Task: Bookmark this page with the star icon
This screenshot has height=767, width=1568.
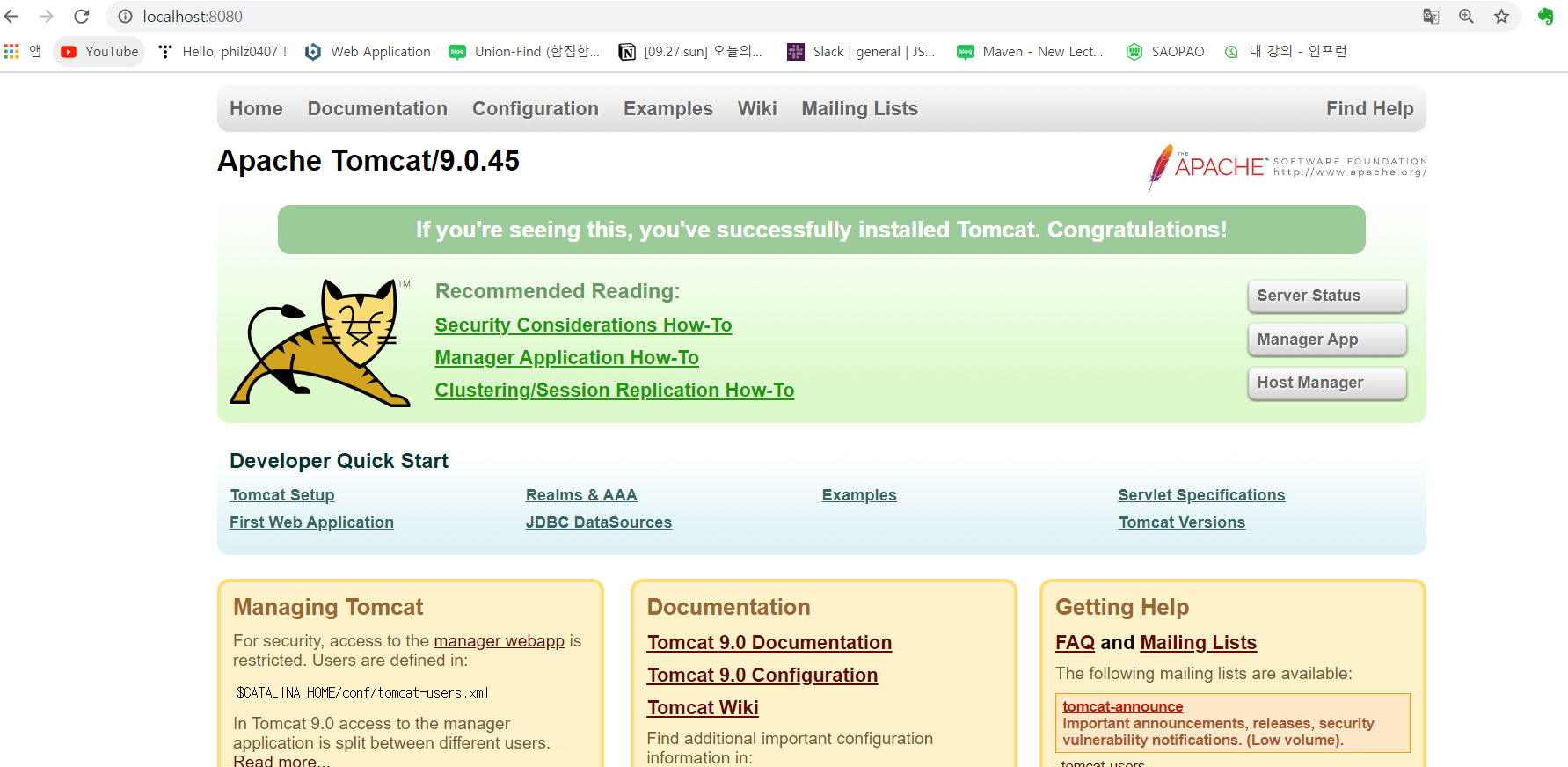Action: click(1501, 16)
